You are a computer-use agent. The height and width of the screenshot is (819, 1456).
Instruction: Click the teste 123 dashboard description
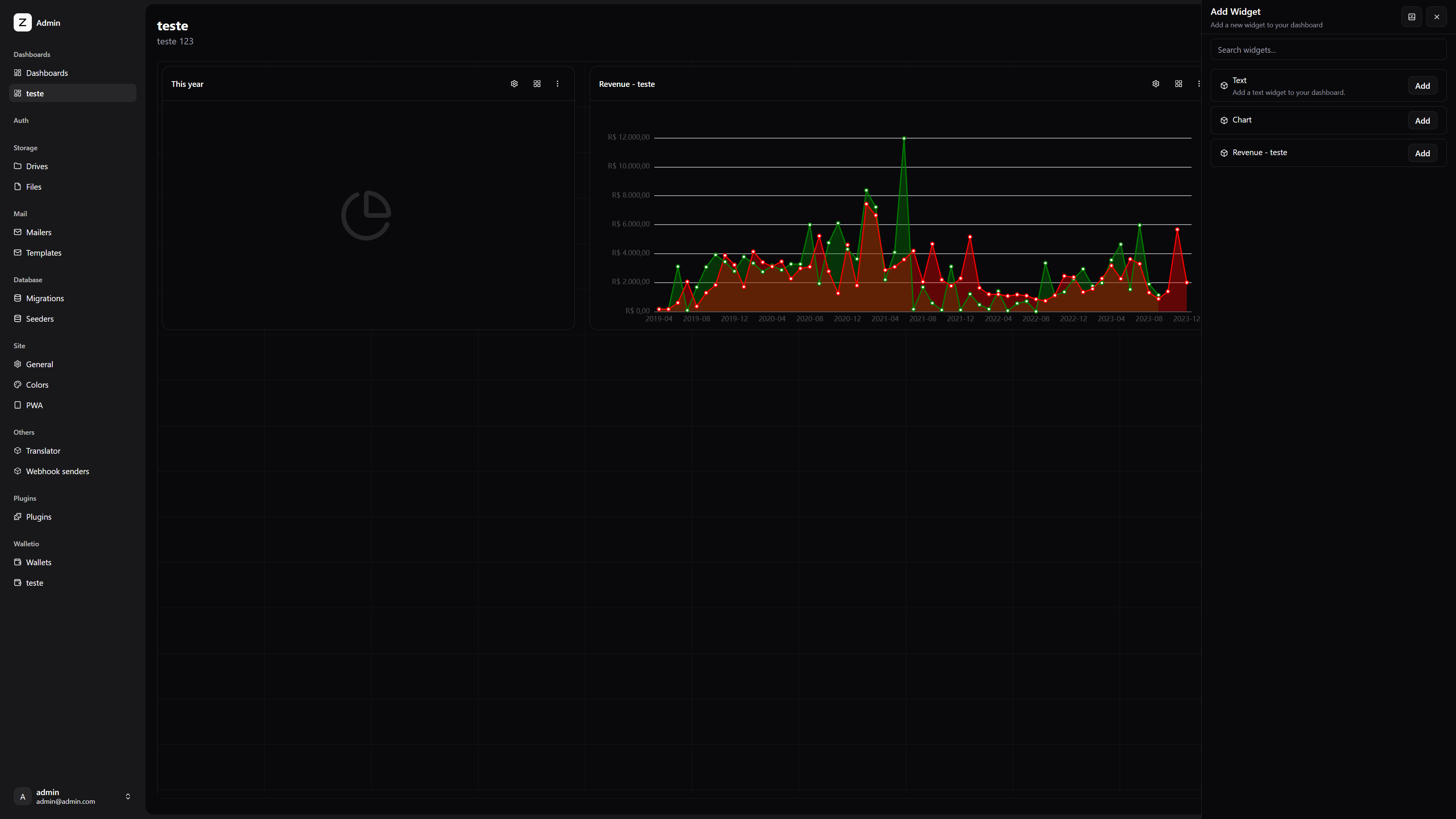click(x=175, y=41)
